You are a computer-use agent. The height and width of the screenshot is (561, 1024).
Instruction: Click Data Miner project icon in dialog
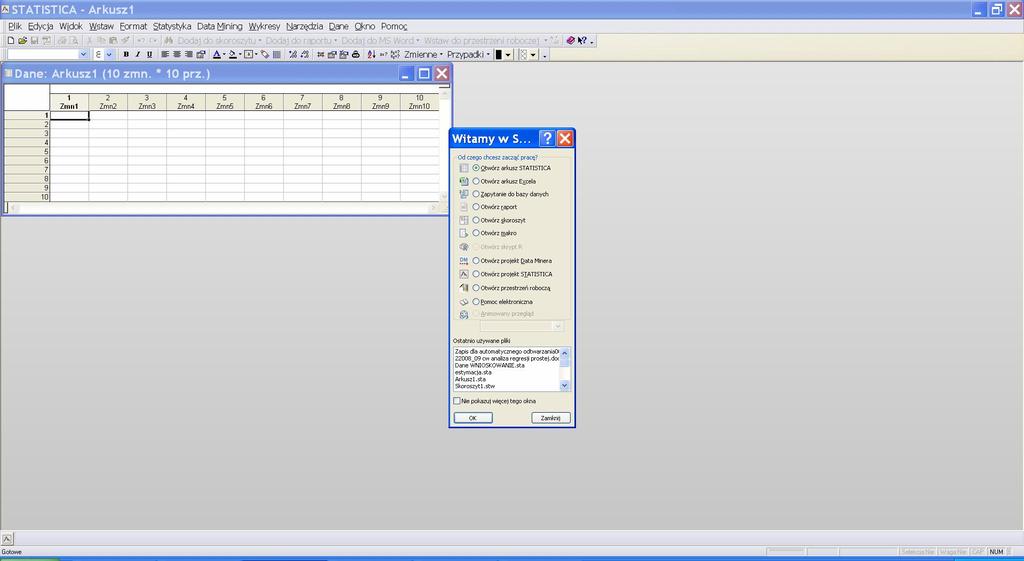pos(464,261)
